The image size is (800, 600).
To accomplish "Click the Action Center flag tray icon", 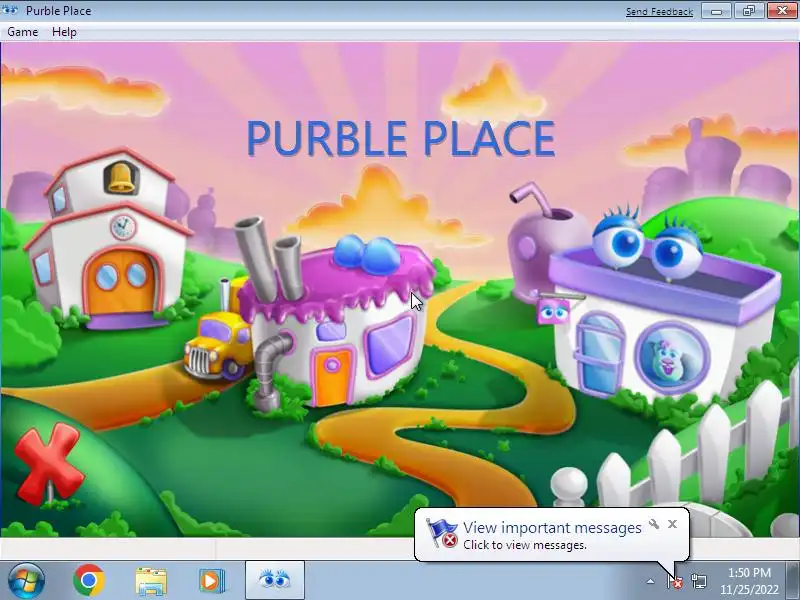I will 675,581.
